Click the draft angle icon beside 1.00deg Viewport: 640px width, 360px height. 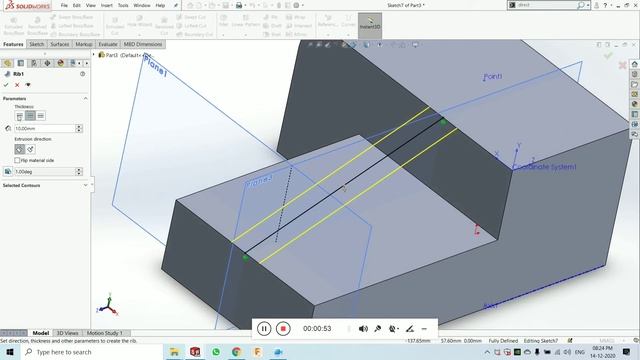pyautogui.click(x=8, y=172)
